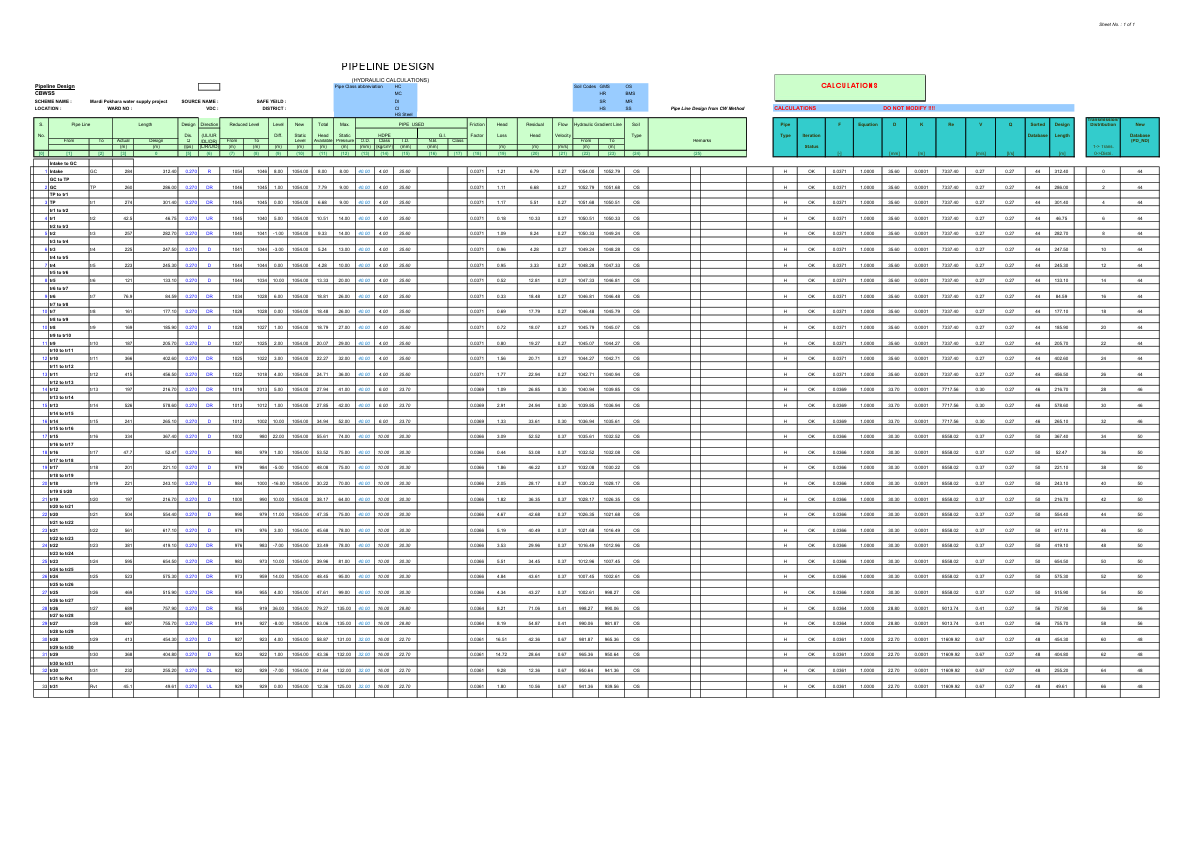
Task: Click the underlined Pipeline Design heading at top-left
Action: coord(55,87)
